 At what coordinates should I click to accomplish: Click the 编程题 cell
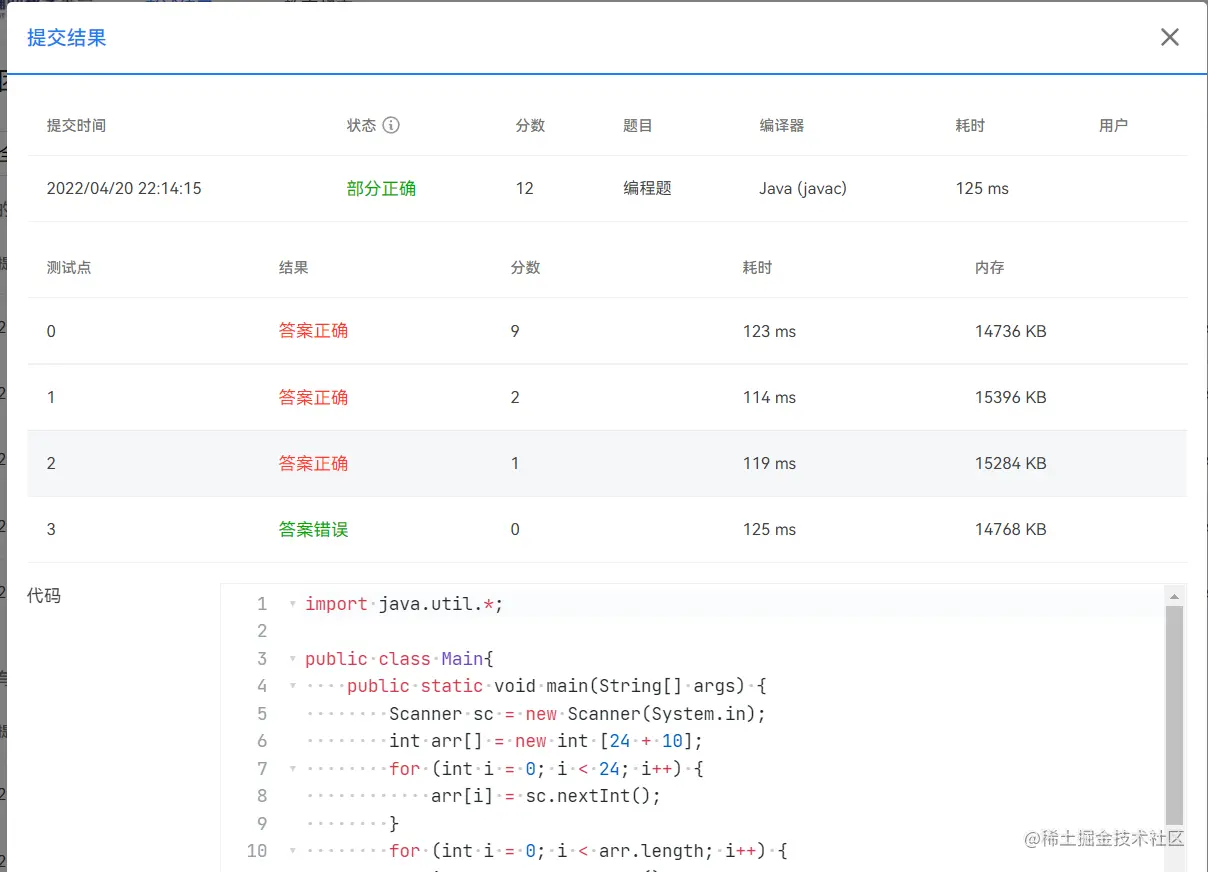coord(647,188)
